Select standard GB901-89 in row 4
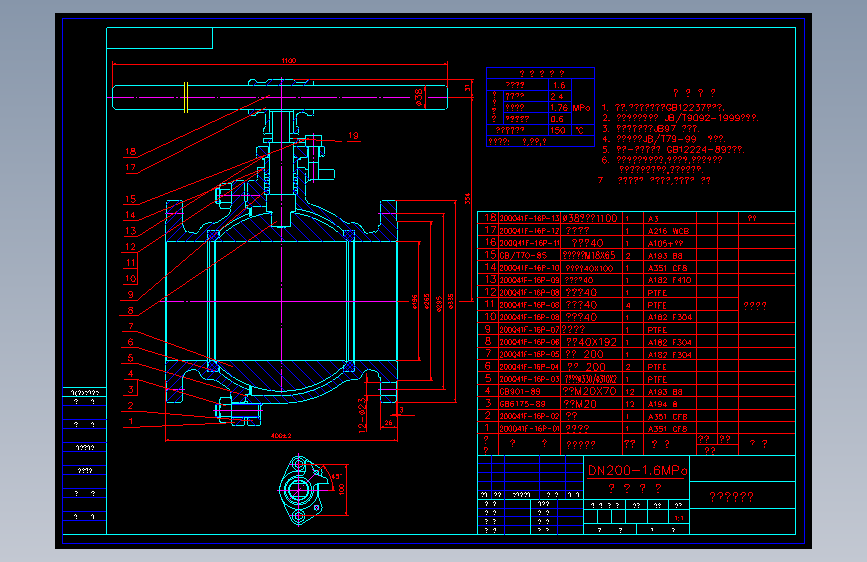Viewport: 867px width, 562px height. tap(520, 392)
